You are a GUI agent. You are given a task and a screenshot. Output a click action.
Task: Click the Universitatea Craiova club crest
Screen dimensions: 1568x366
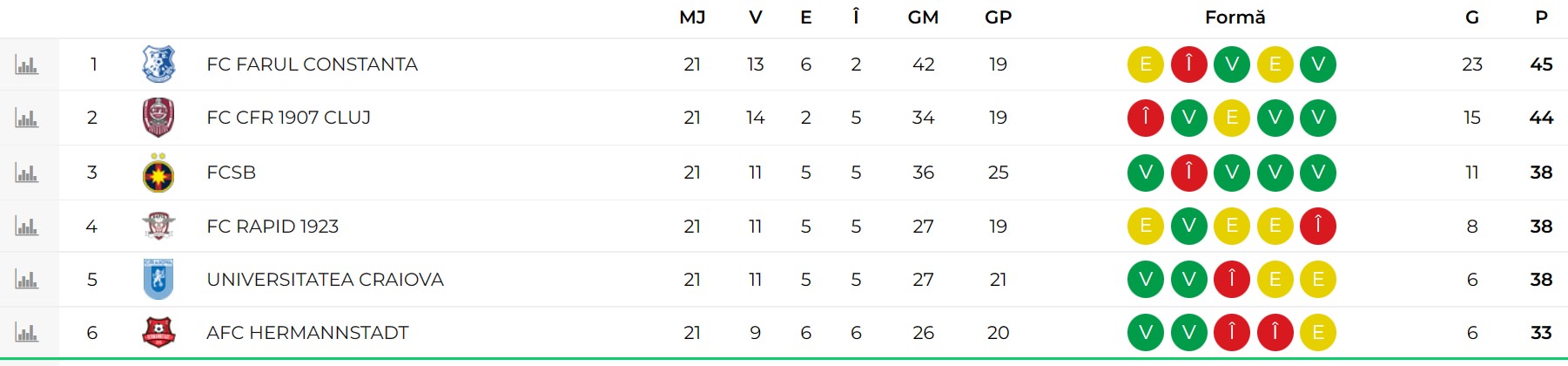(158, 280)
